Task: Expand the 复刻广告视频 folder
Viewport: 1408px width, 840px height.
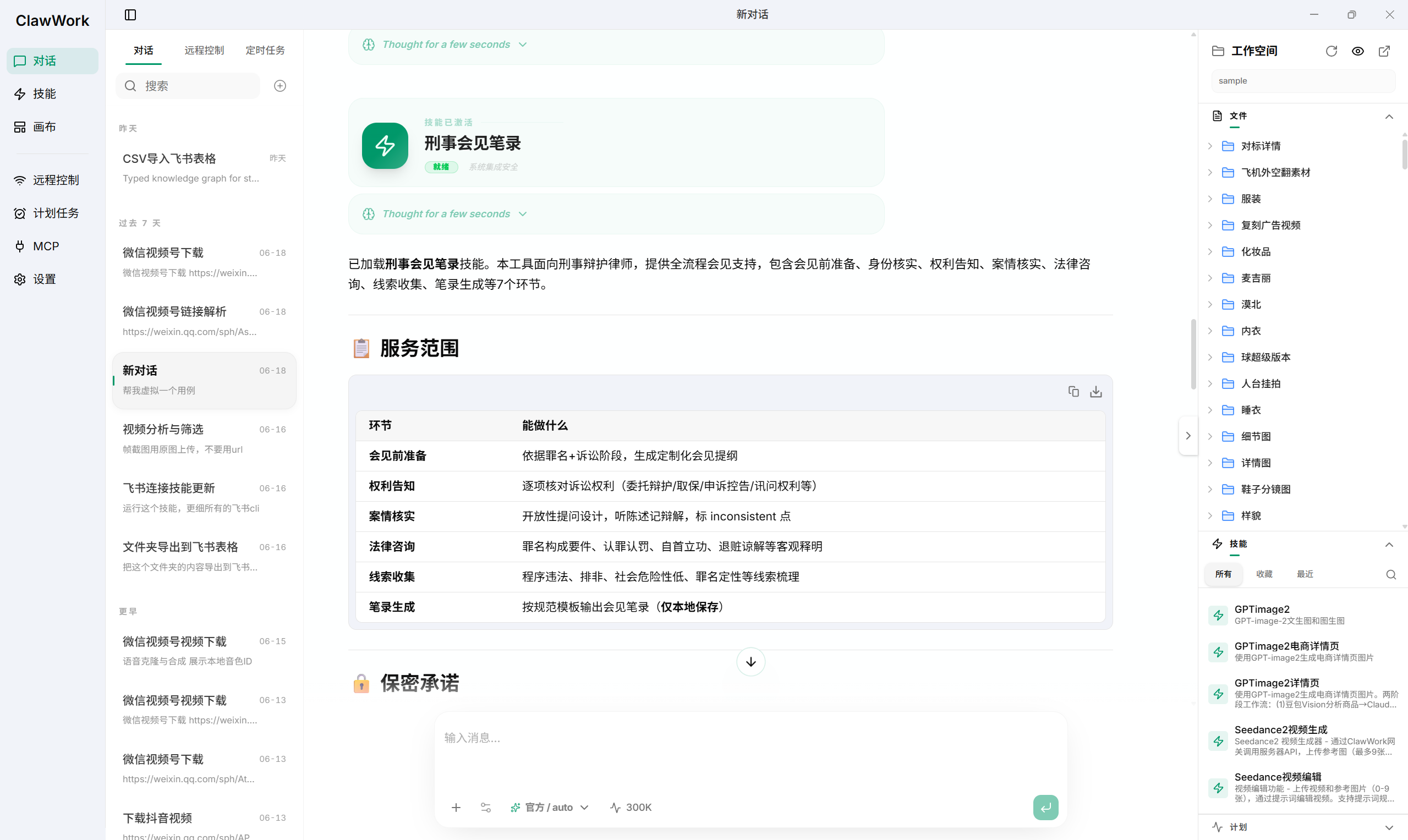Action: click(1210, 226)
